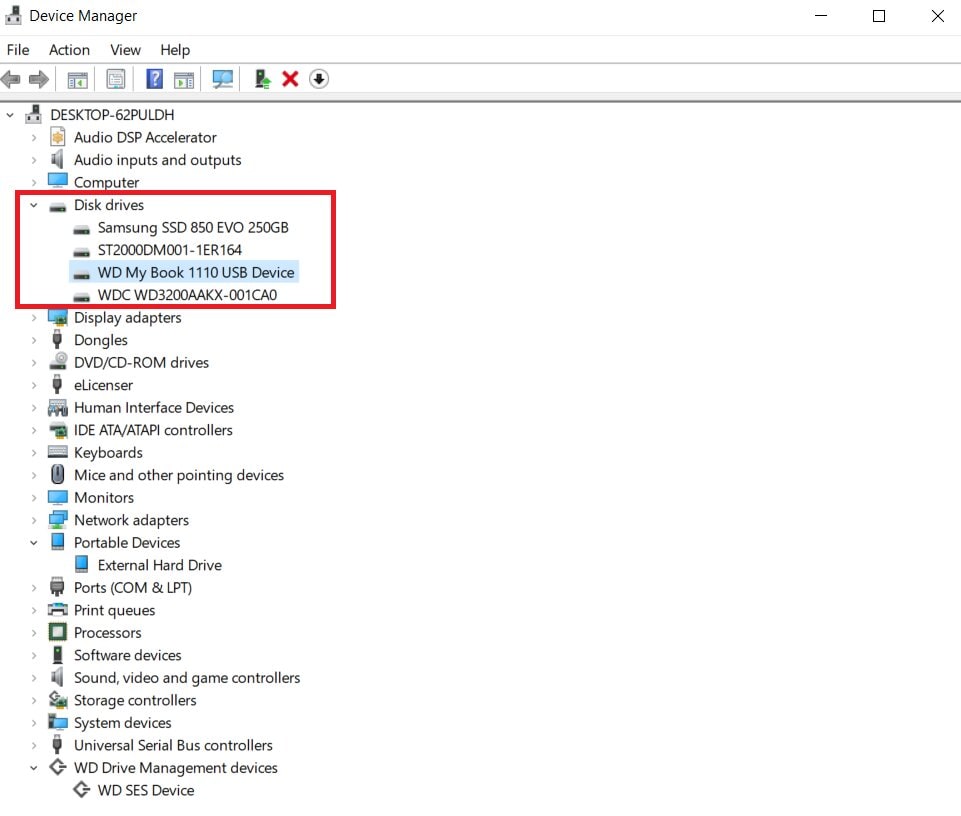Image resolution: width=961 pixels, height=816 pixels.
Task: Click the Scan for hardware changes icon
Action: [x=222, y=79]
